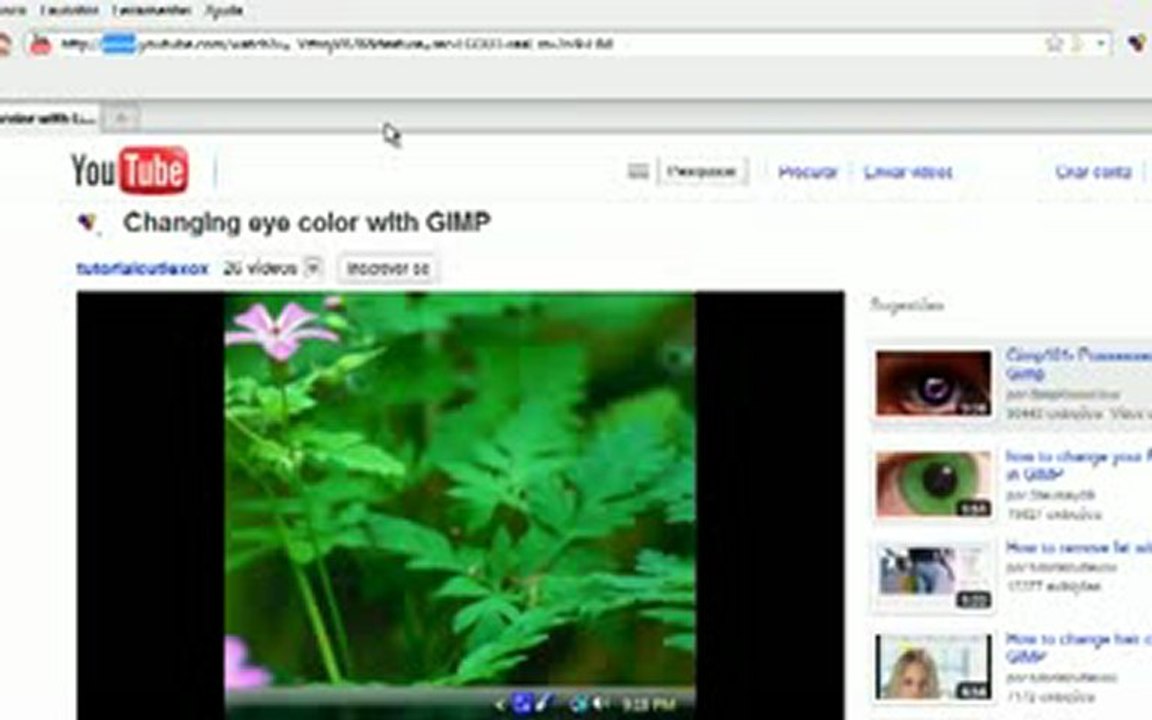
Task: Open the Procurar link
Action: pyautogui.click(x=807, y=172)
